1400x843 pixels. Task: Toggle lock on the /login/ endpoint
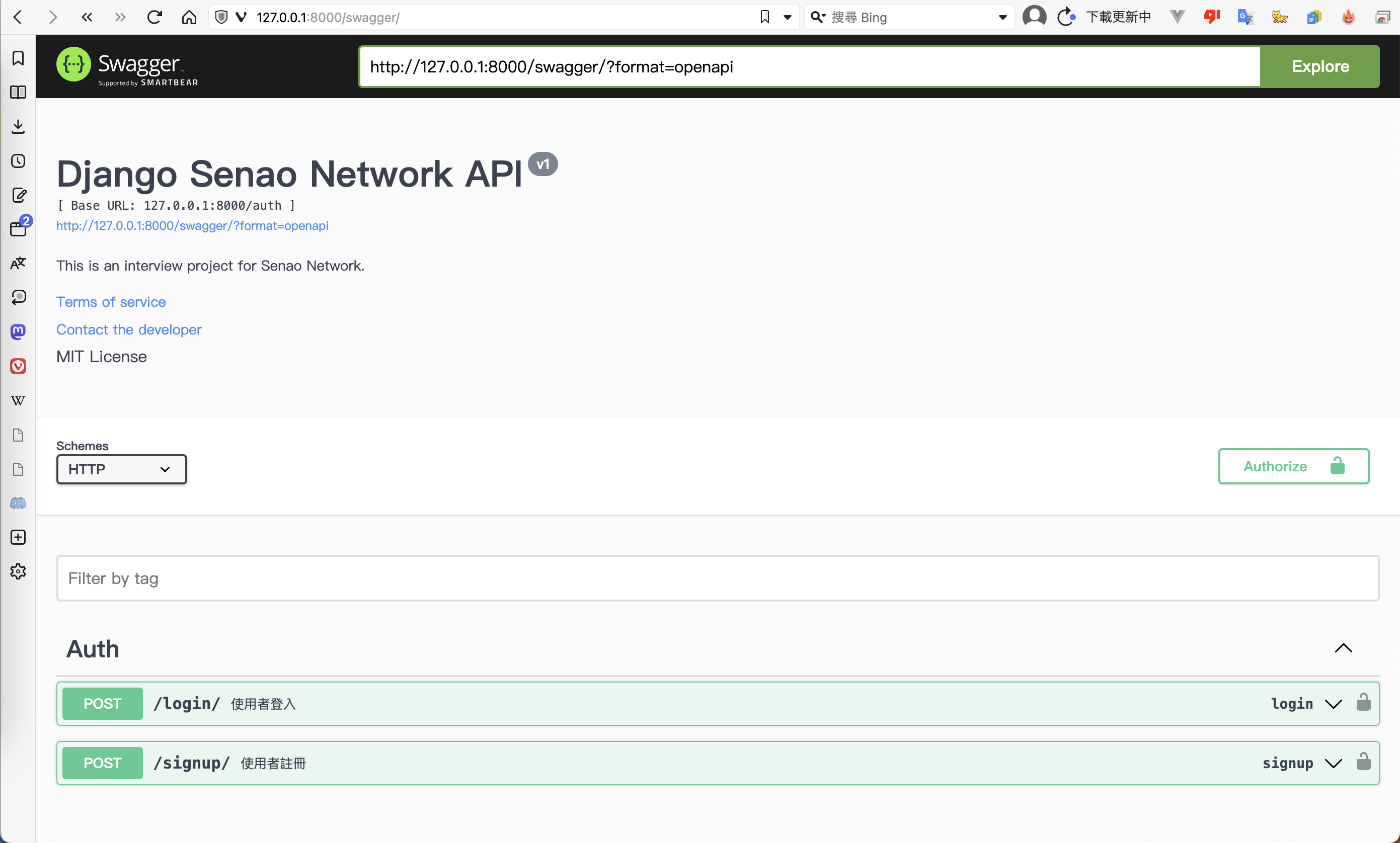pyautogui.click(x=1363, y=703)
